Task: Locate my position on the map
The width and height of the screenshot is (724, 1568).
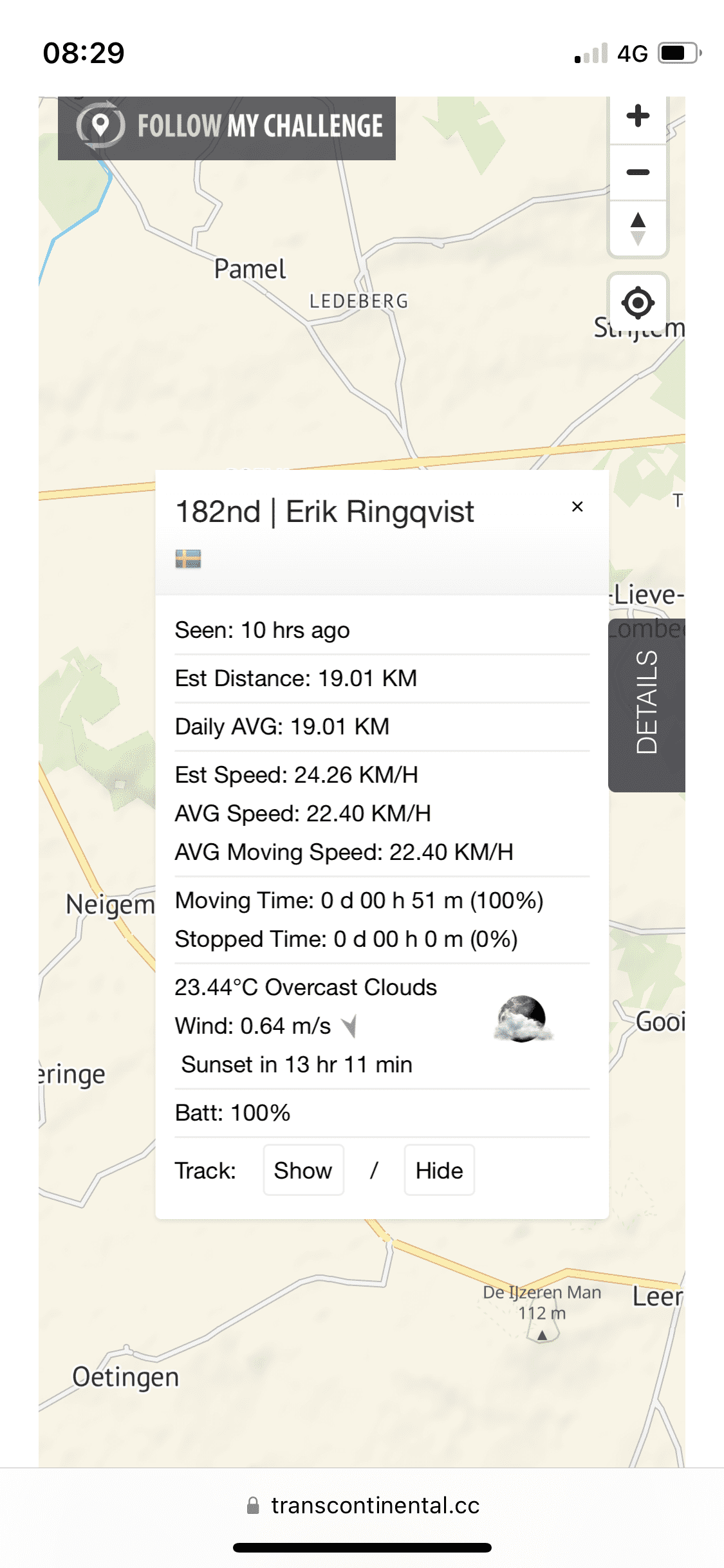Action: (638, 303)
